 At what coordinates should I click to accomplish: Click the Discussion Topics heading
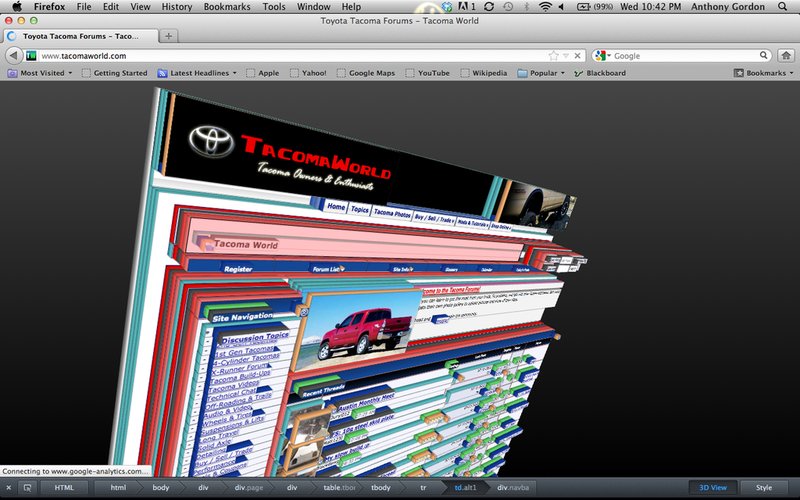pyautogui.click(x=255, y=337)
